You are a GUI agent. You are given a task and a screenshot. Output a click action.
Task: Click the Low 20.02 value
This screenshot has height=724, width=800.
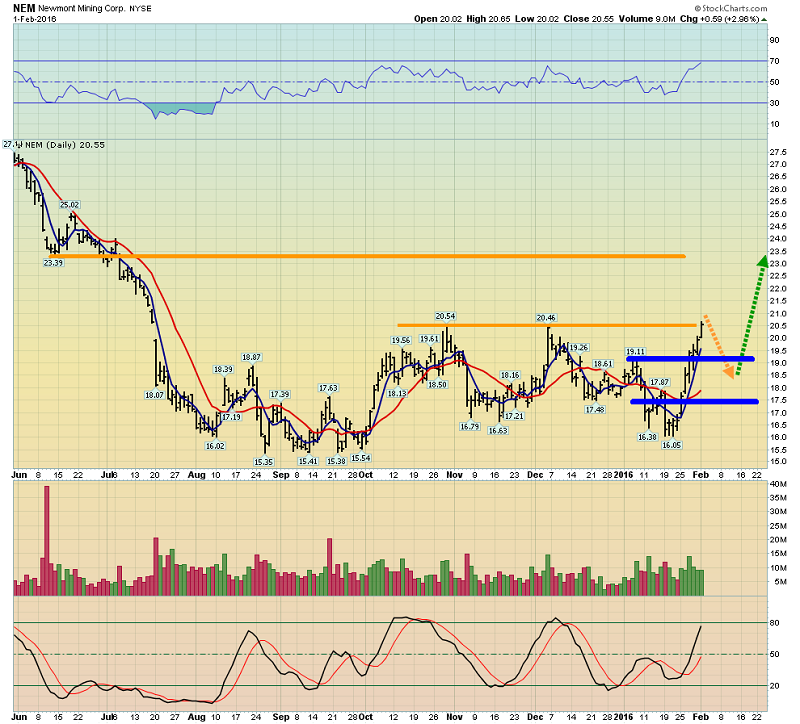[x=537, y=19]
